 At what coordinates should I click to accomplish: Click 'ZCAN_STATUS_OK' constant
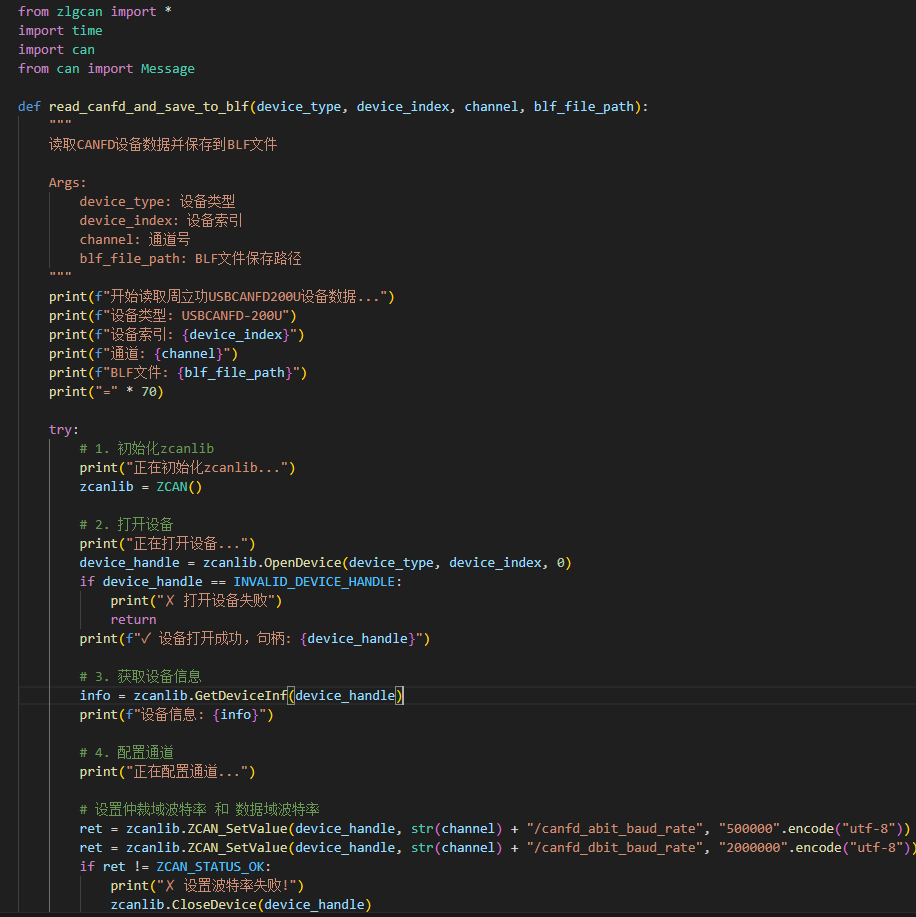tap(211, 867)
